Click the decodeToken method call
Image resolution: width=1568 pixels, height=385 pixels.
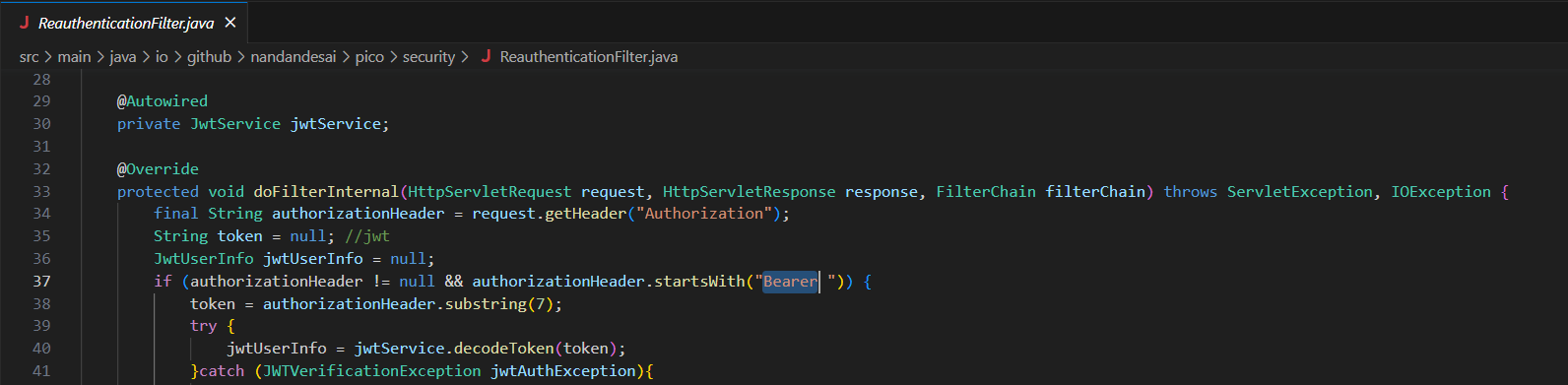pos(504,349)
